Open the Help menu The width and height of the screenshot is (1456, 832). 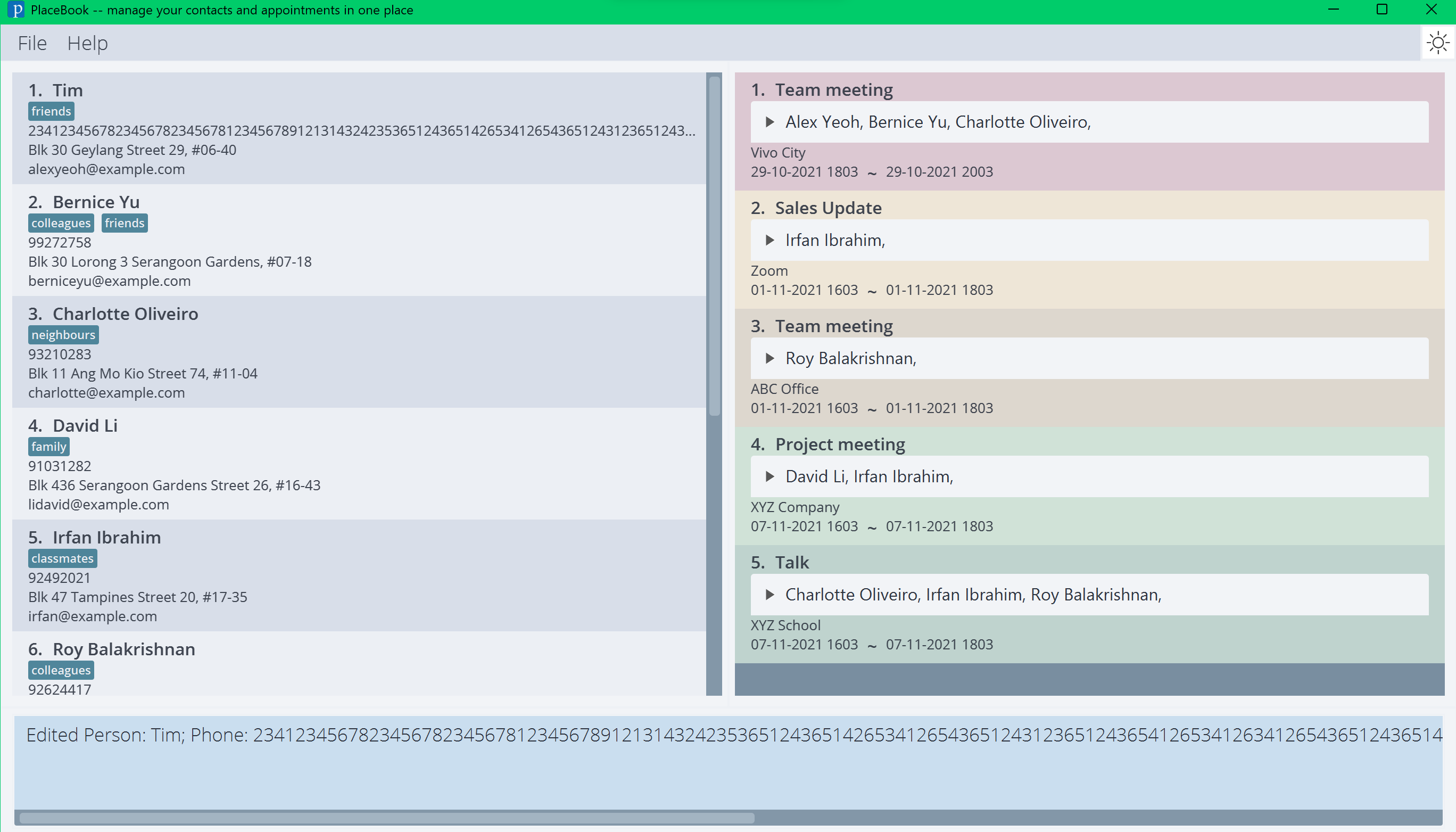pyautogui.click(x=87, y=44)
